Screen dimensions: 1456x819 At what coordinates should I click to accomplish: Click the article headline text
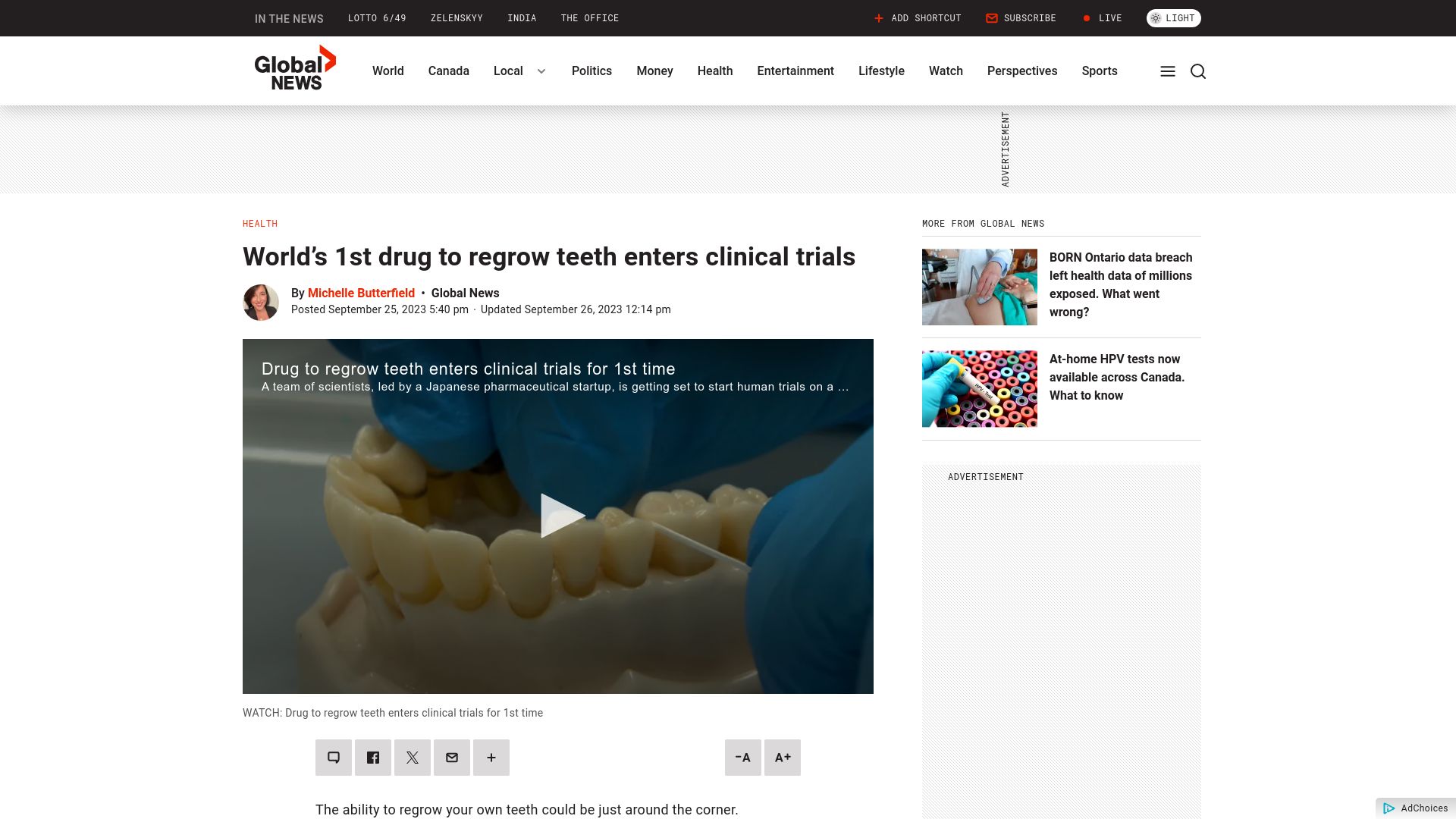pyautogui.click(x=549, y=257)
